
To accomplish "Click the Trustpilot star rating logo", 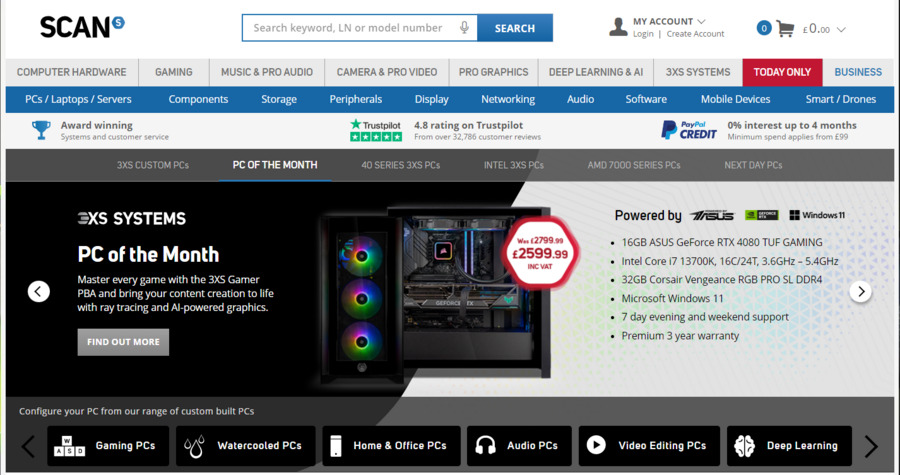I will 376,130.
